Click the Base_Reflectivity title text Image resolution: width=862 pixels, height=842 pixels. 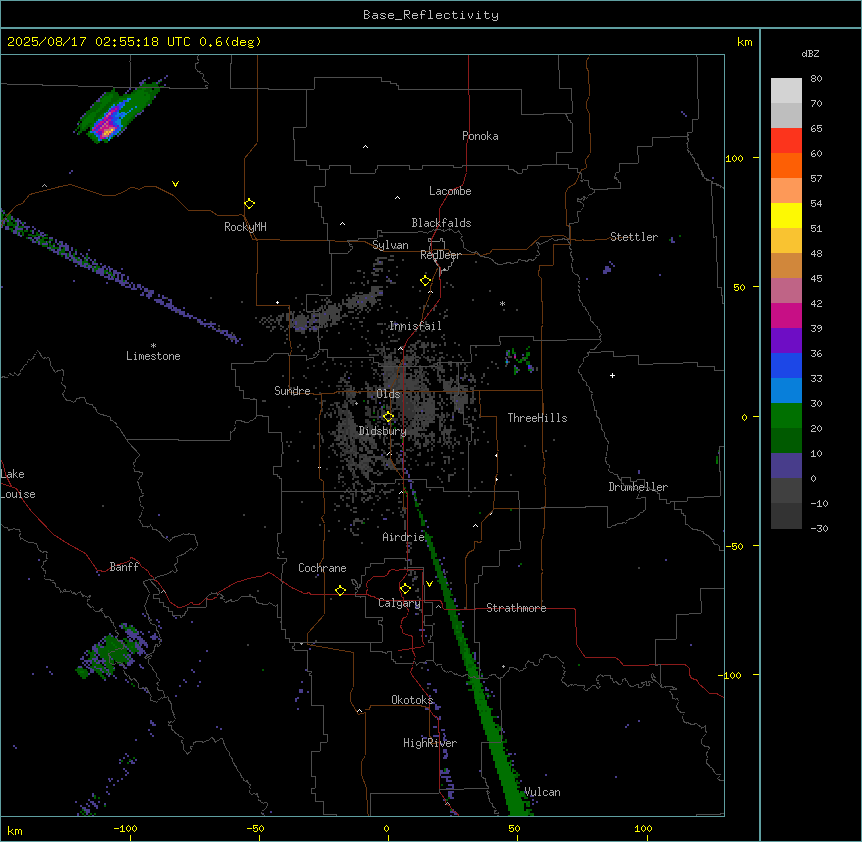tap(431, 15)
